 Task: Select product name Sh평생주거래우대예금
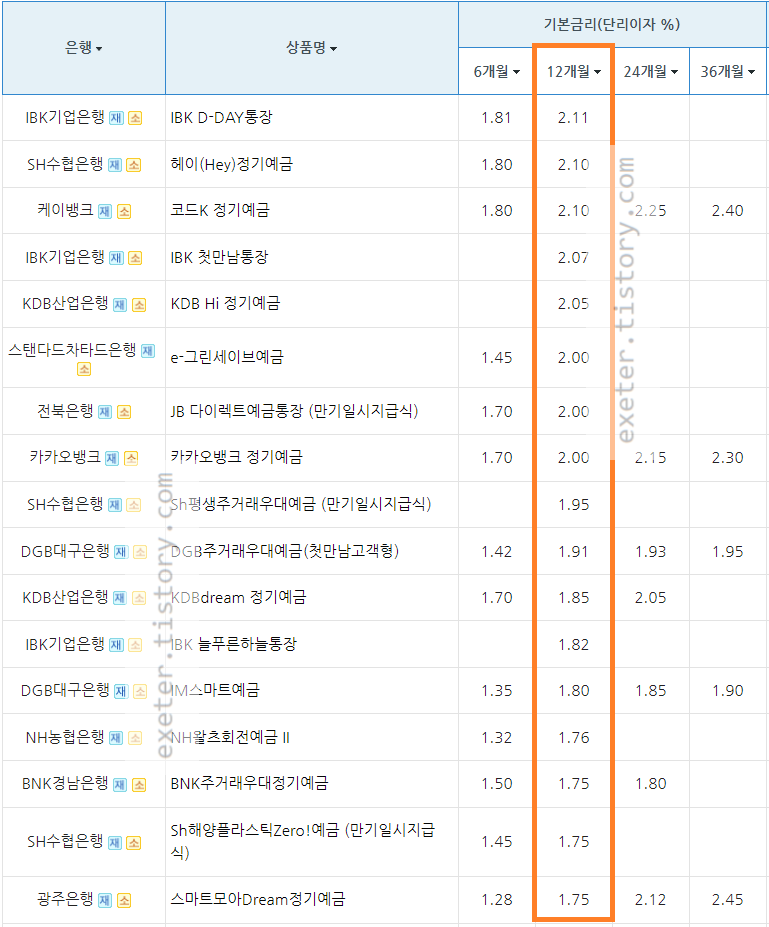coord(244,504)
